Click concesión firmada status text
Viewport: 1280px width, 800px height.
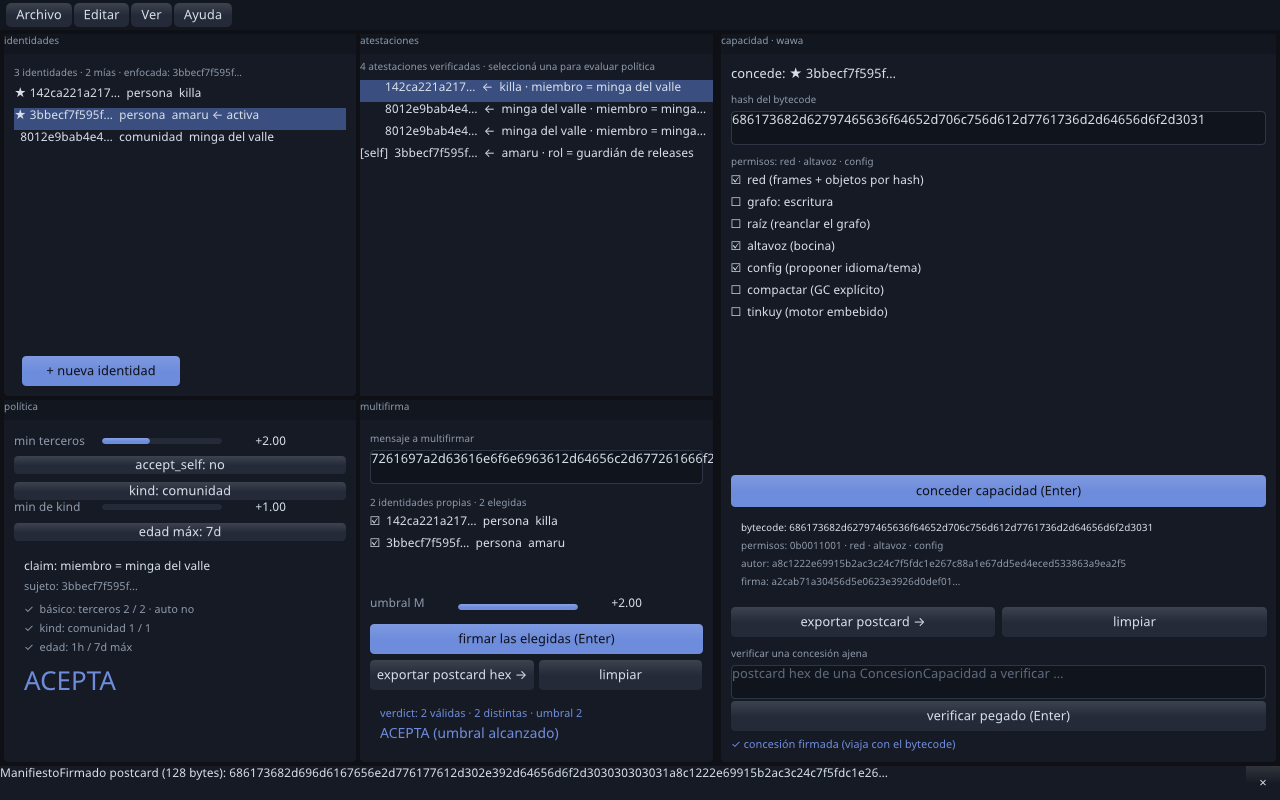843,744
